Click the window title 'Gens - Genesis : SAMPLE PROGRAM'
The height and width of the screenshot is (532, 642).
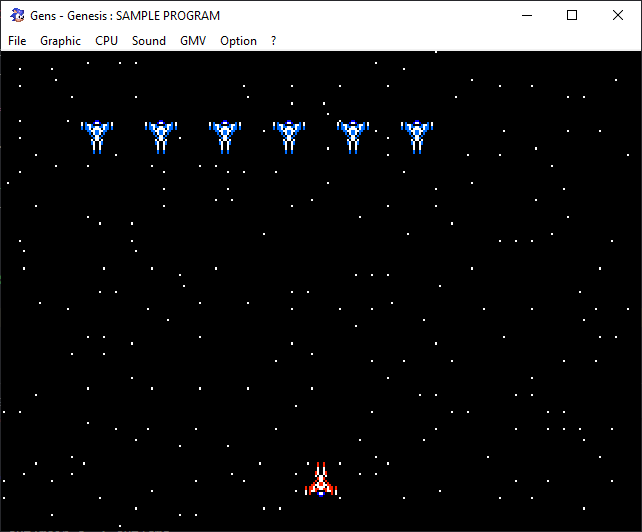(125, 16)
